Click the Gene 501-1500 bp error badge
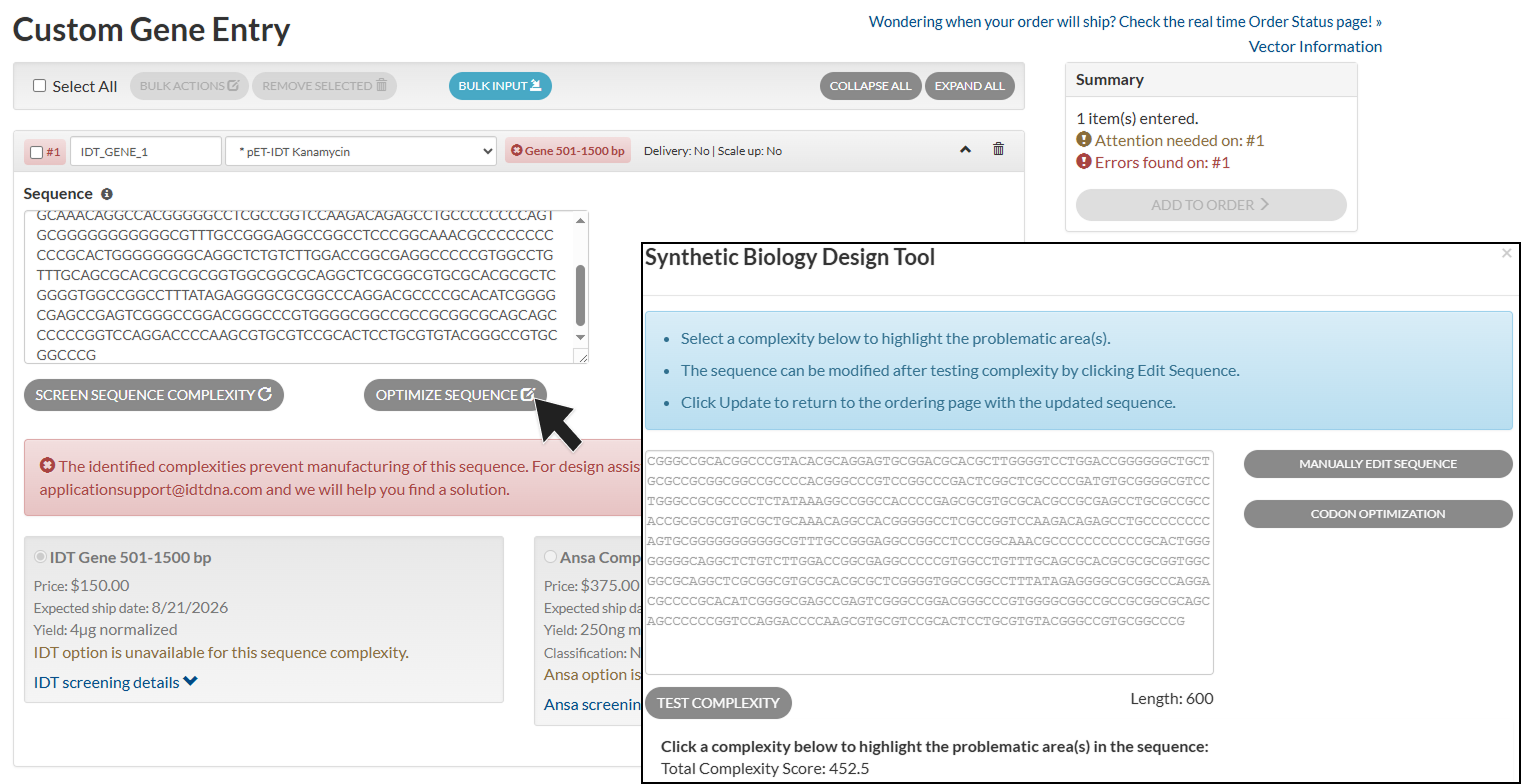 click(x=568, y=151)
